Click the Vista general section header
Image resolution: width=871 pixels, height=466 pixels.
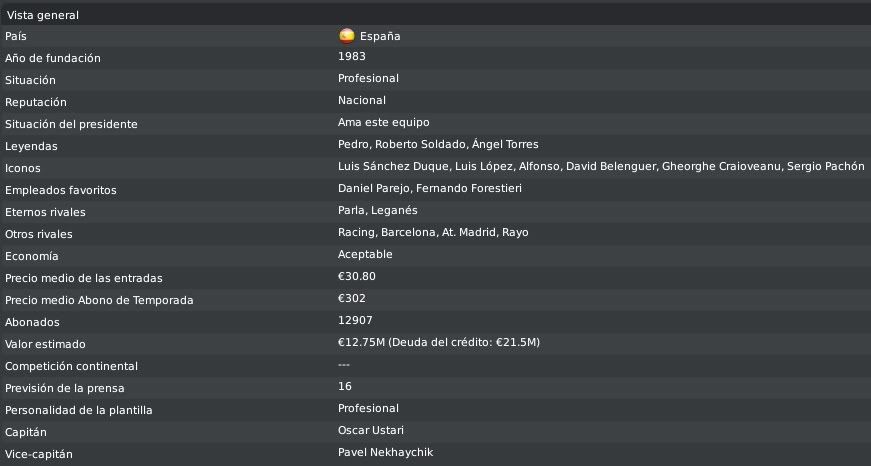tap(436, 15)
